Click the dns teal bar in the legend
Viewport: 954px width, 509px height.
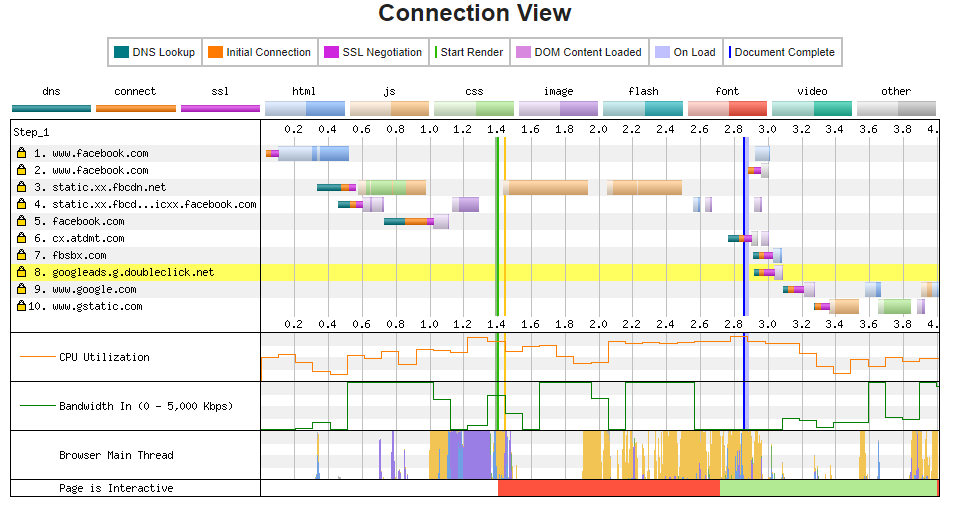pos(51,109)
